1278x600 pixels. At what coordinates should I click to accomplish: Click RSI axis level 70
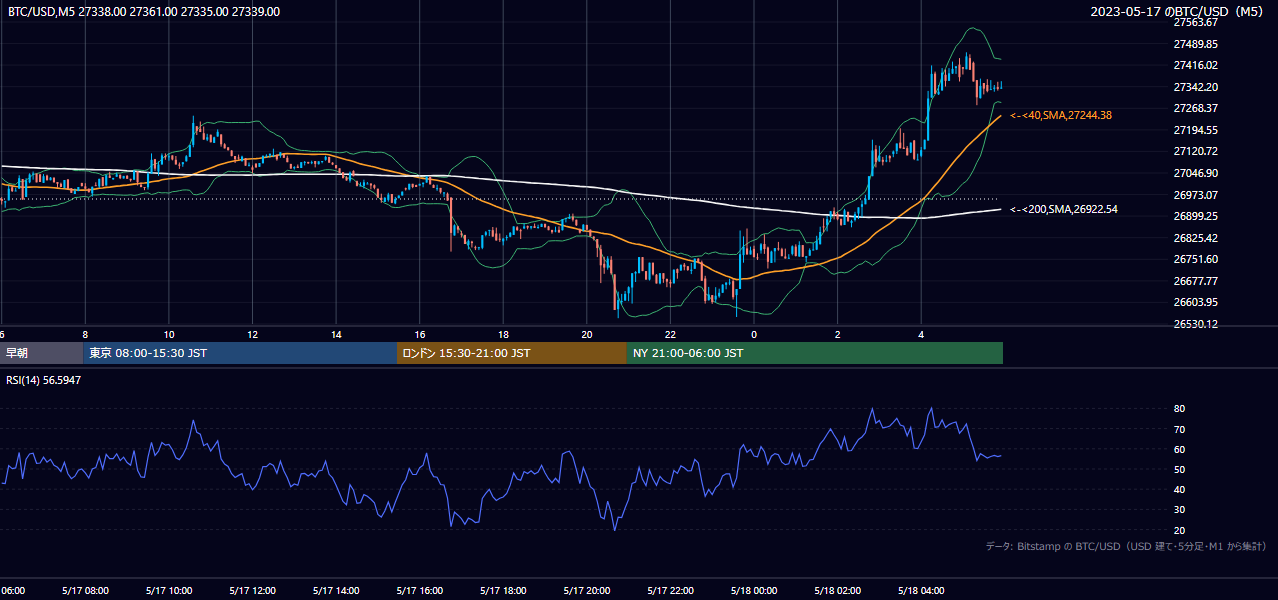(x=1180, y=429)
